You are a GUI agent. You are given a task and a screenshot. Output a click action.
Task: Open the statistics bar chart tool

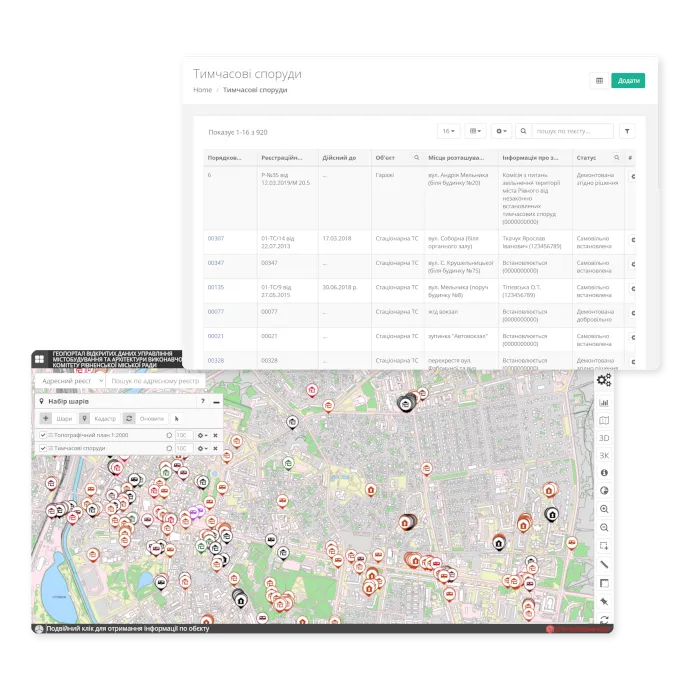pos(604,403)
